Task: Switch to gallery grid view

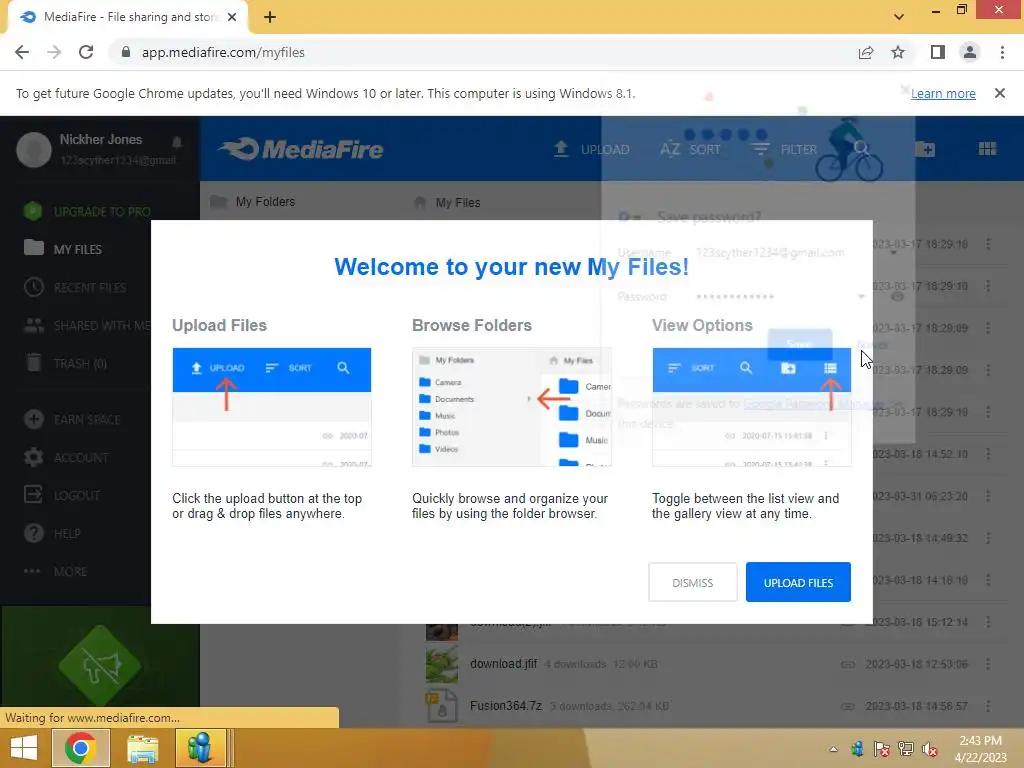Action: pyautogui.click(x=987, y=149)
